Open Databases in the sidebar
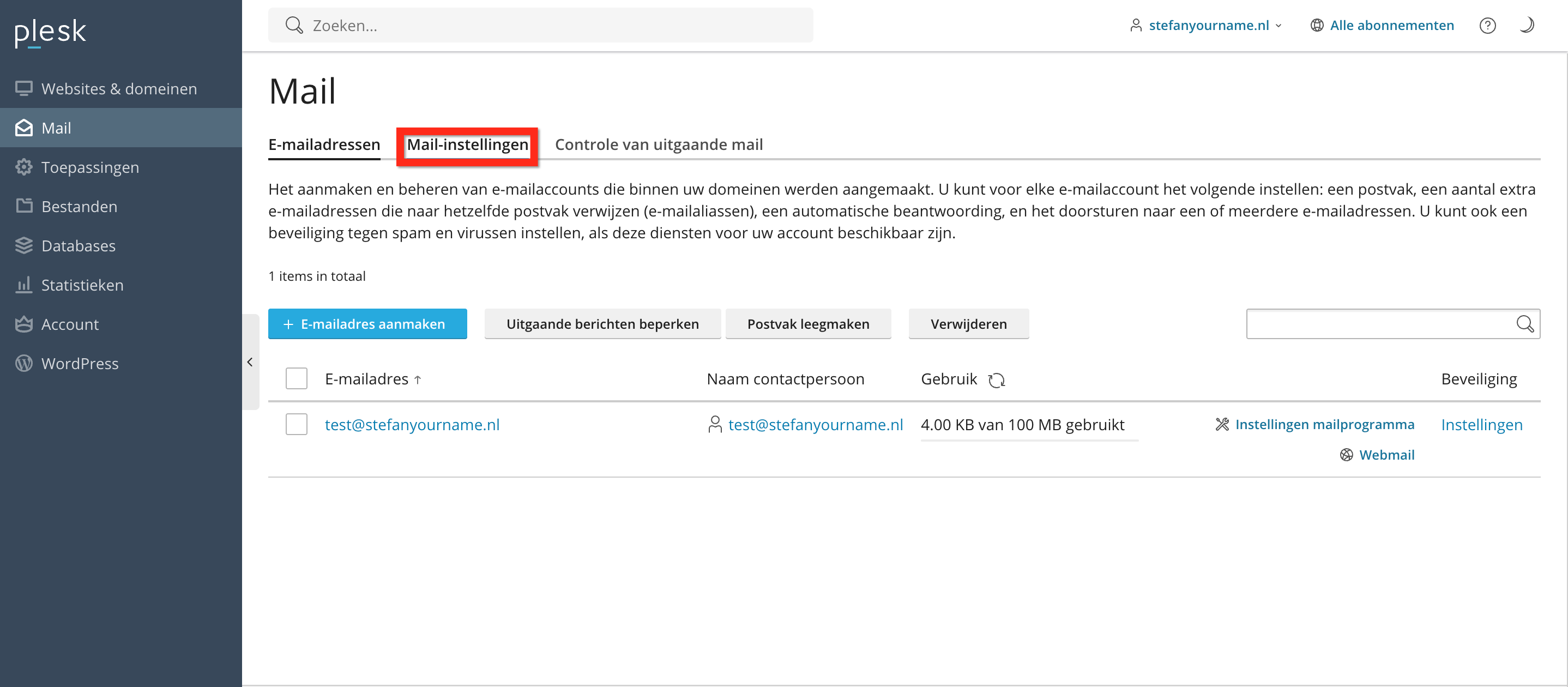Viewport: 1568px width, 687px height. tap(78, 246)
